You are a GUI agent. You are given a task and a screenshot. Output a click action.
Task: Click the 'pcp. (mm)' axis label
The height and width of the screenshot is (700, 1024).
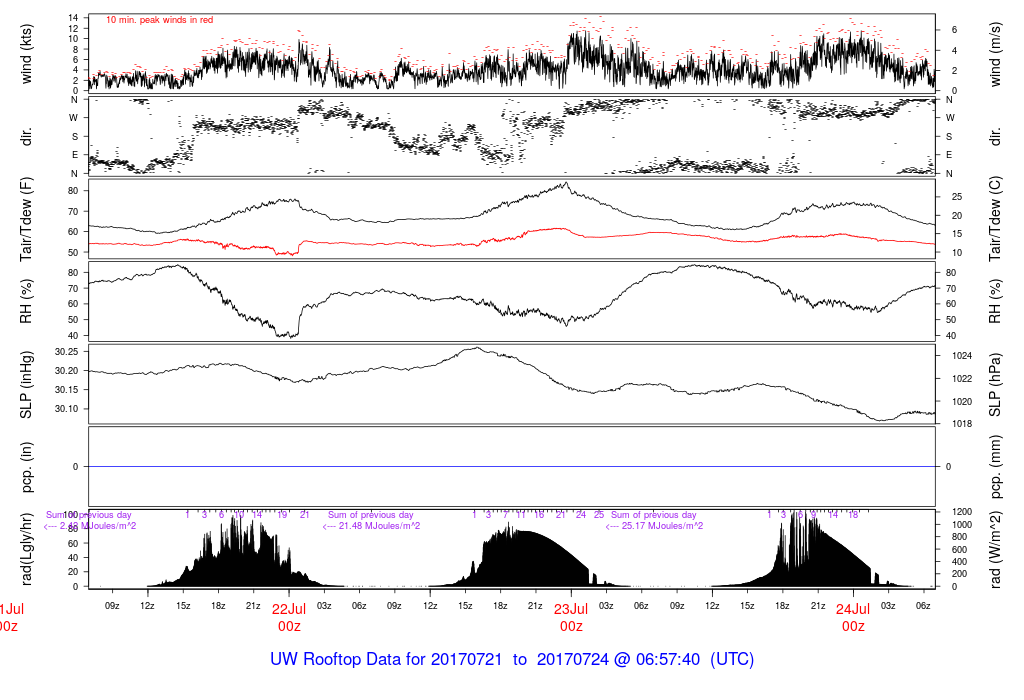click(995, 467)
